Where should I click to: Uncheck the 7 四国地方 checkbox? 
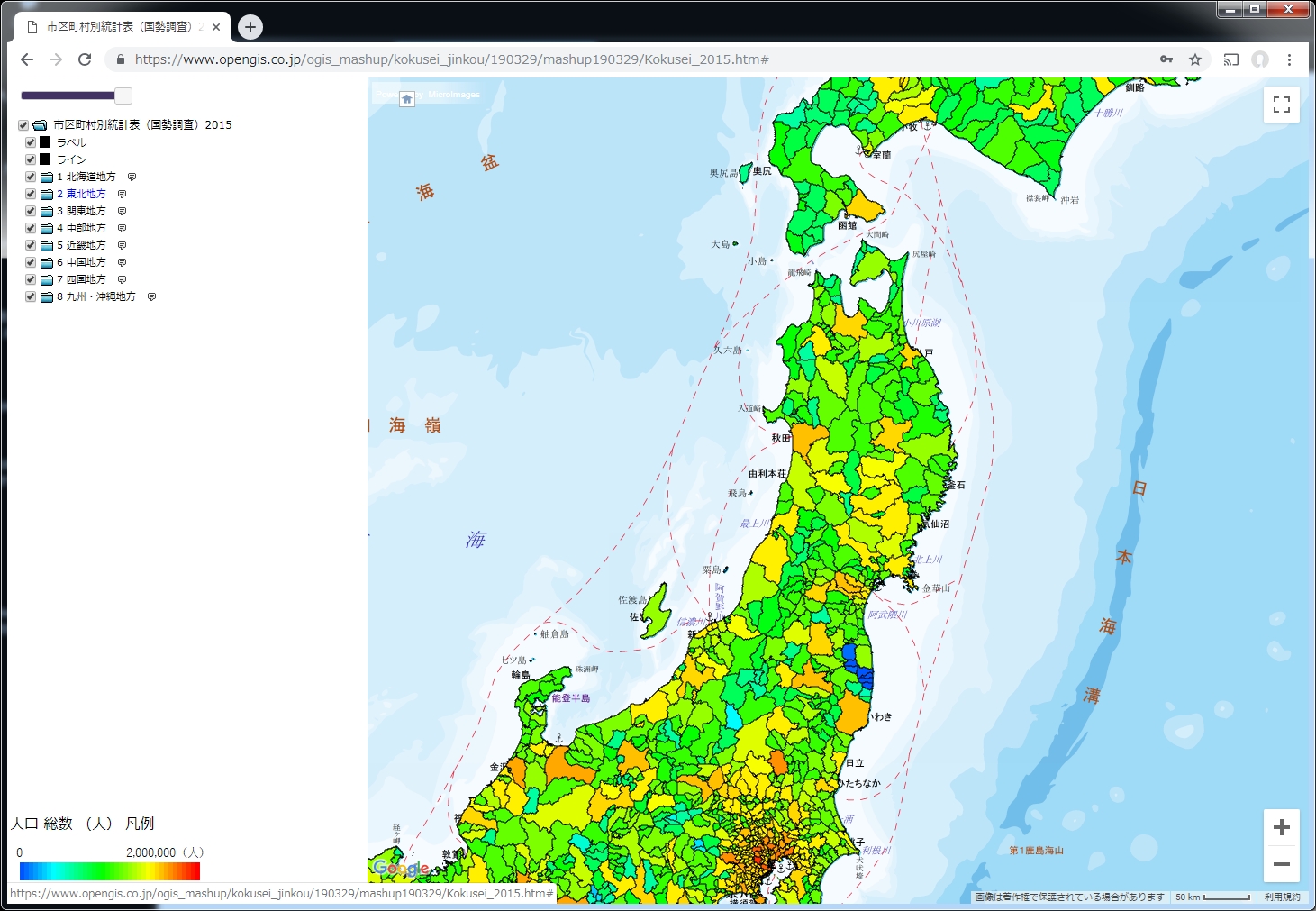[31, 279]
